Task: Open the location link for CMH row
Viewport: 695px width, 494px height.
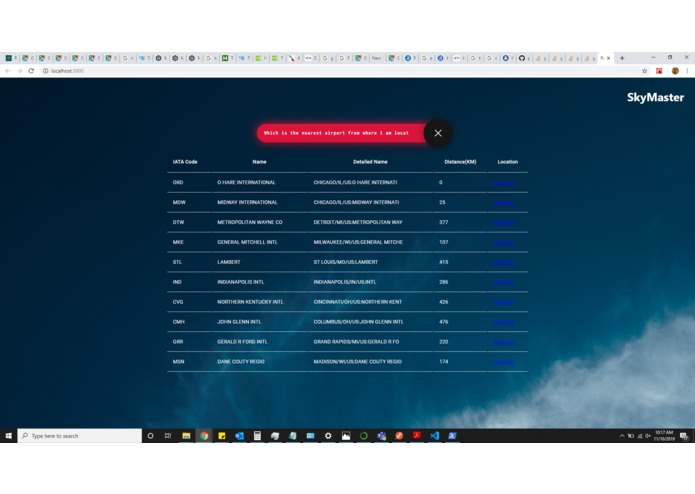Action: (x=504, y=322)
